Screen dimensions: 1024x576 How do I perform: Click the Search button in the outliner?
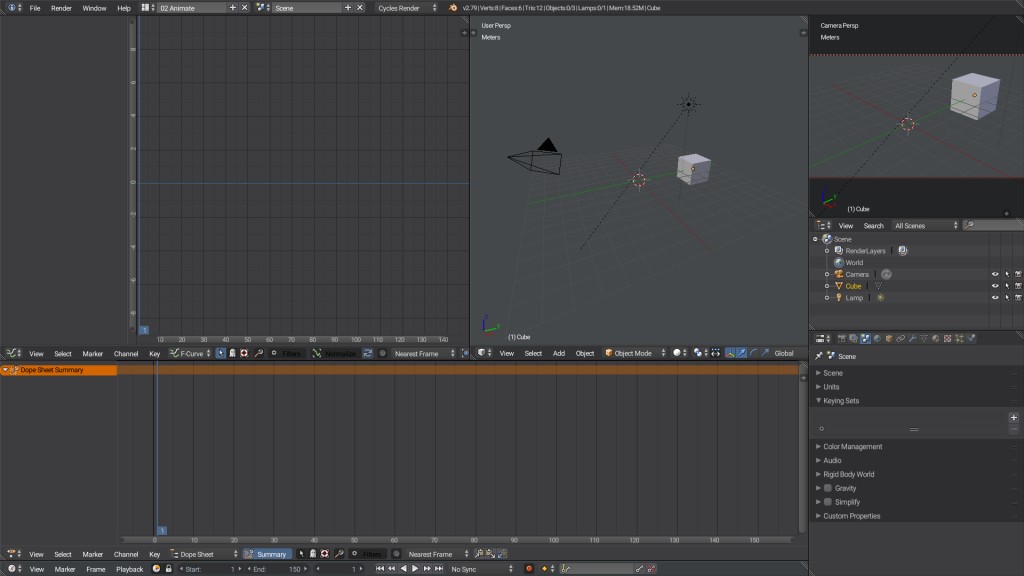(x=873, y=225)
